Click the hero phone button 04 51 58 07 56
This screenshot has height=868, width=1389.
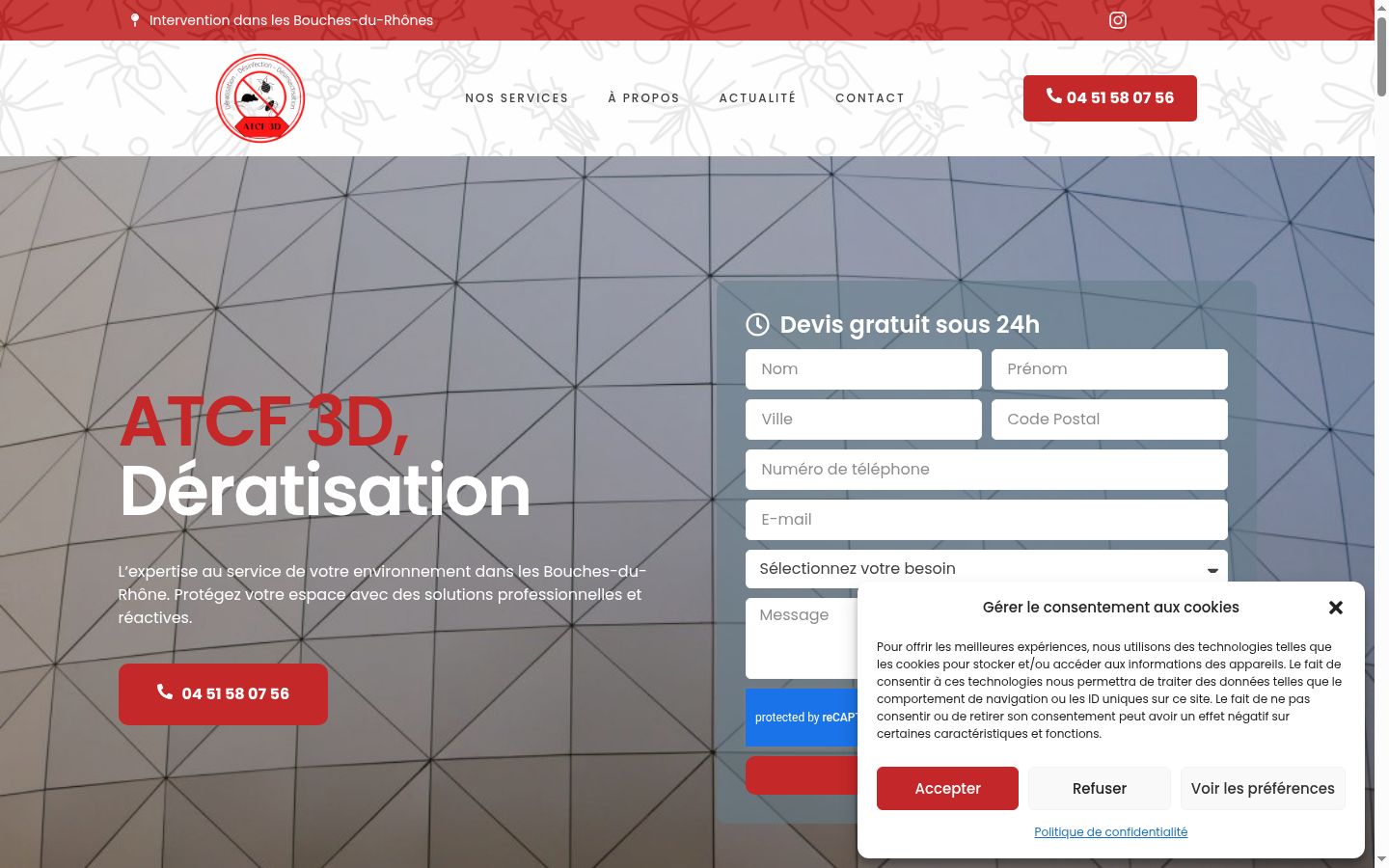pos(223,694)
